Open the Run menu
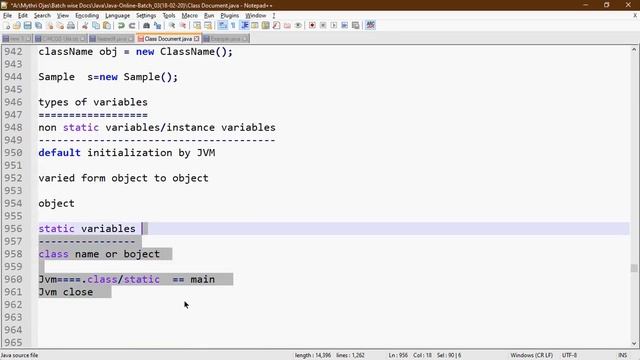 tap(209, 16)
